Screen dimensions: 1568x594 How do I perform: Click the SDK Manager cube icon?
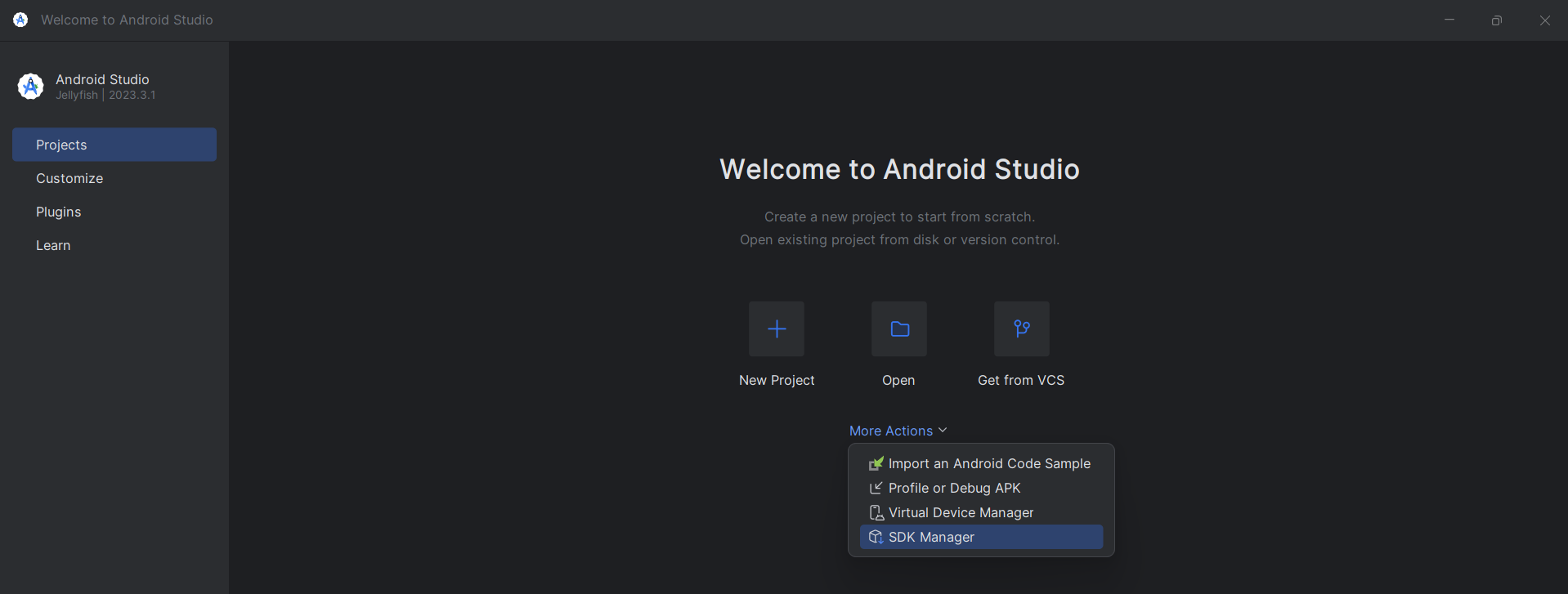876,537
